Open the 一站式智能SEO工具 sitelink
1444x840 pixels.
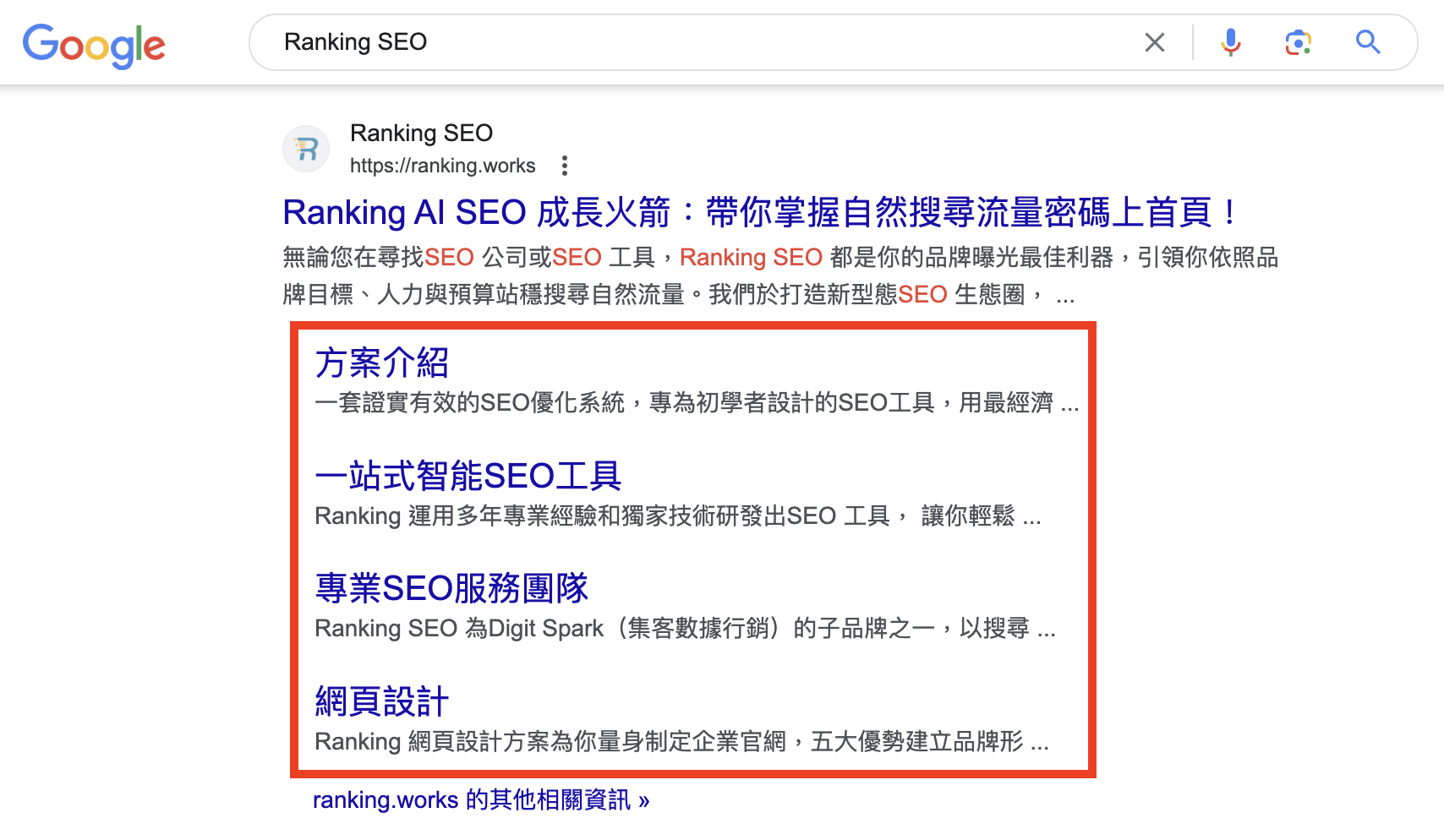pos(468,475)
